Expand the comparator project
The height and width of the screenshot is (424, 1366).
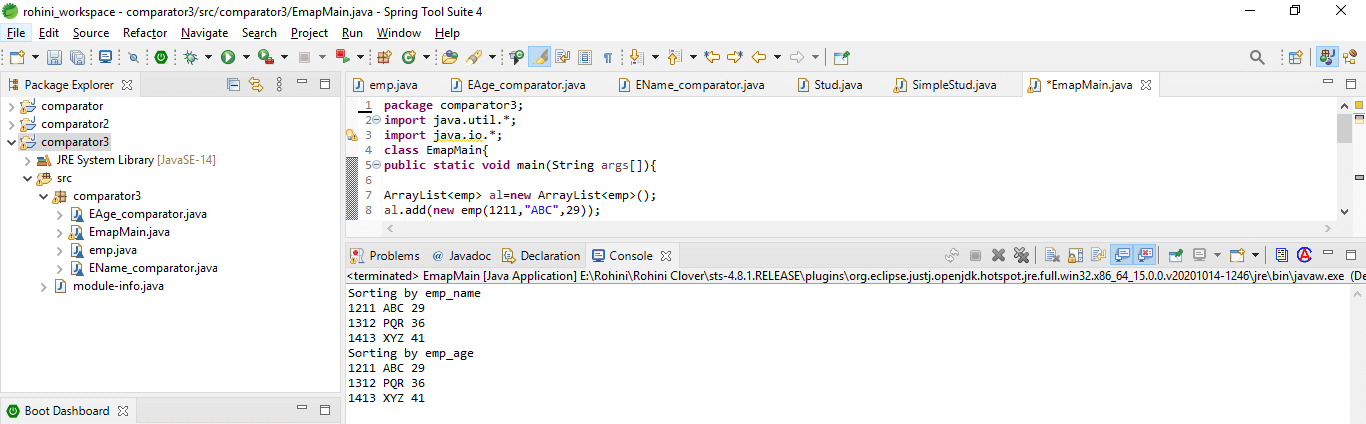coord(11,106)
